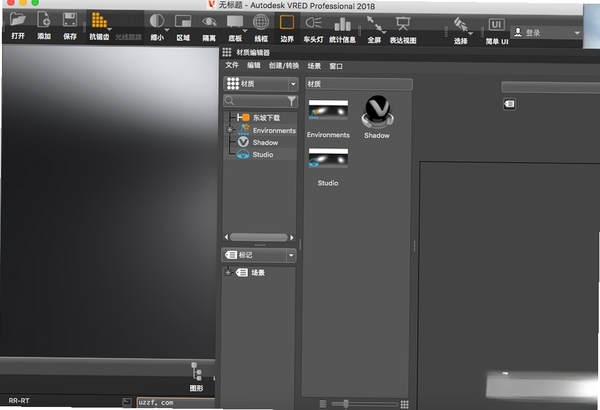Click the tree scrollbar right arrow
Image resolution: width=600 pixels, height=410 pixels.
[x=292, y=237]
